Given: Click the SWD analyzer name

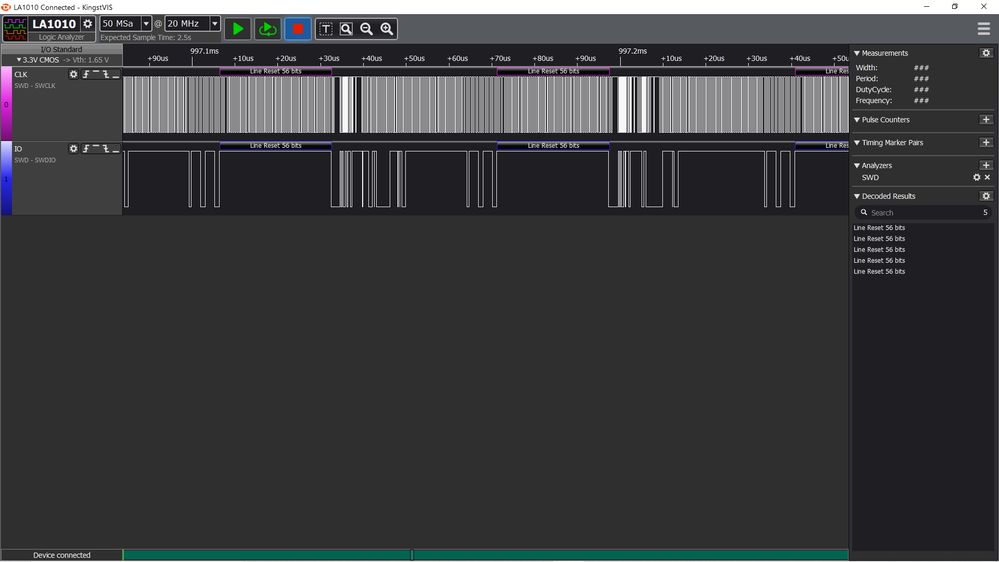Looking at the screenshot, I should (870, 177).
